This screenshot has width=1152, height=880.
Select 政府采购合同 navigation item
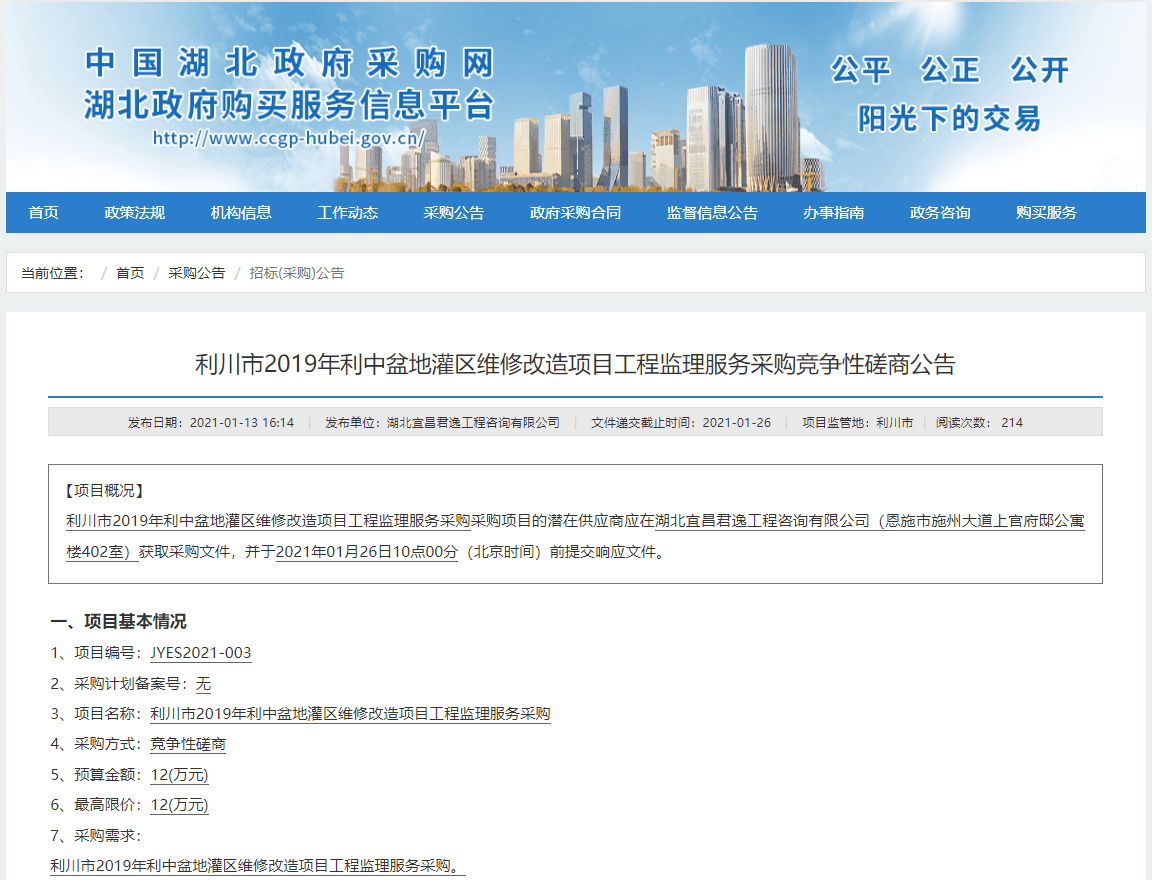coord(575,212)
